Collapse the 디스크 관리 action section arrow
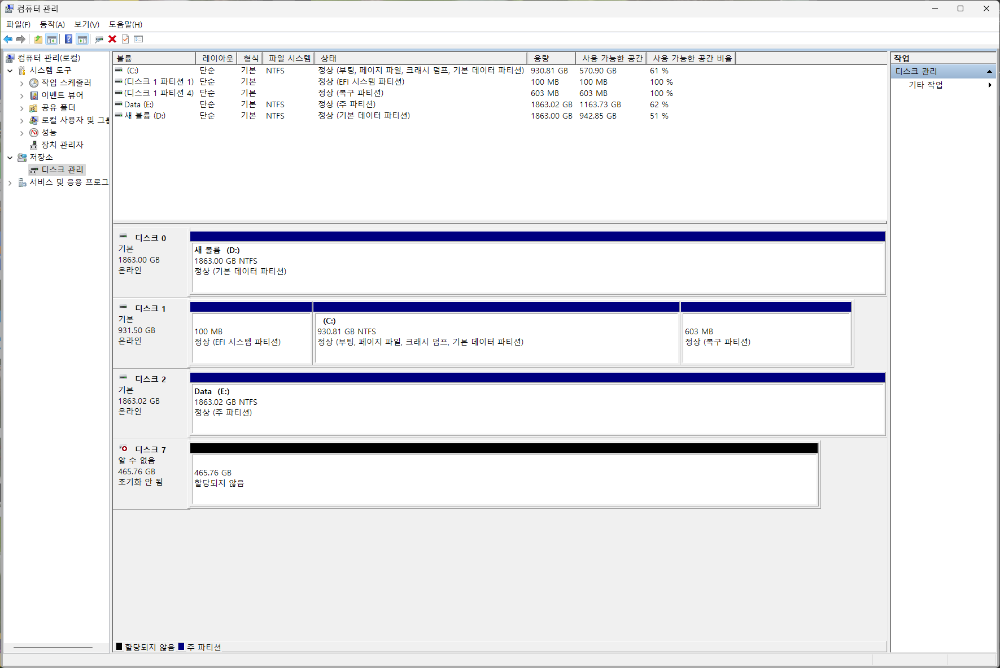The image size is (1000, 668). click(989, 71)
